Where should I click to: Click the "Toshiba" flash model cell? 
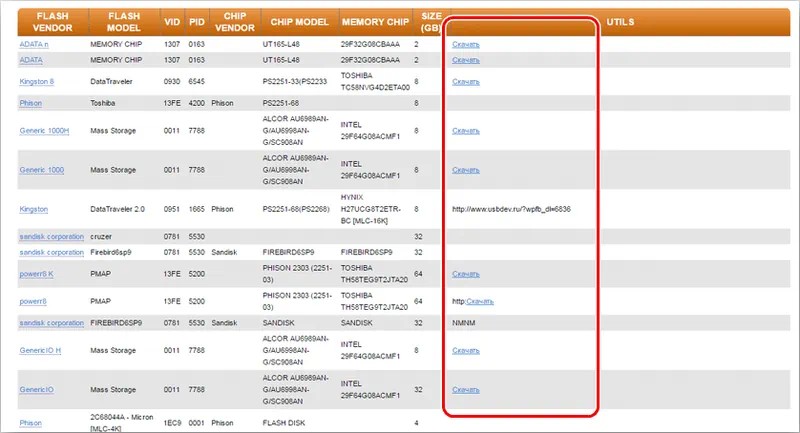[103, 103]
